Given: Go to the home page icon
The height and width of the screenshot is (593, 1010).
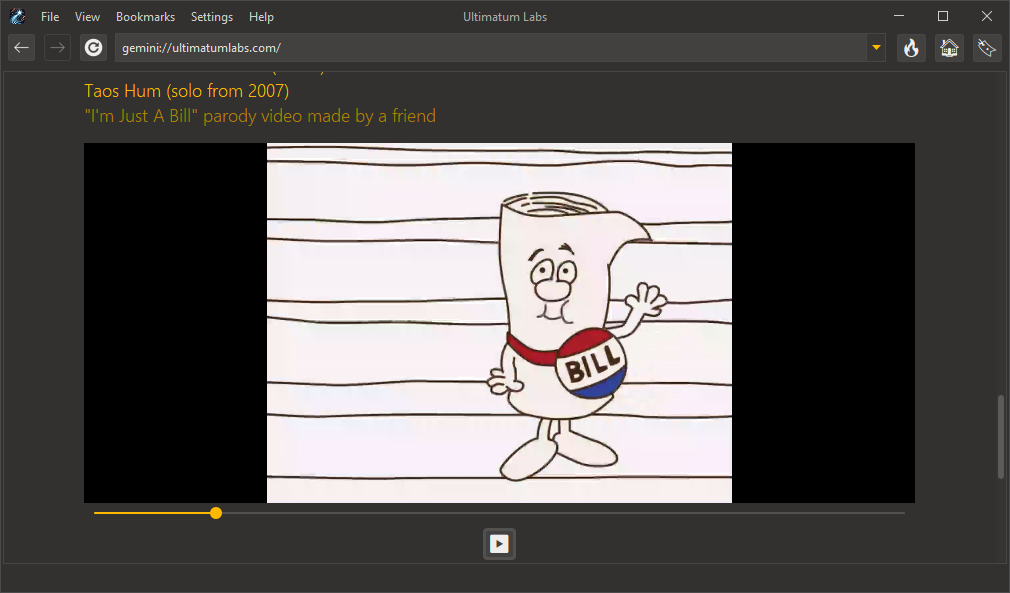Looking at the screenshot, I should [x=949, y=48].
